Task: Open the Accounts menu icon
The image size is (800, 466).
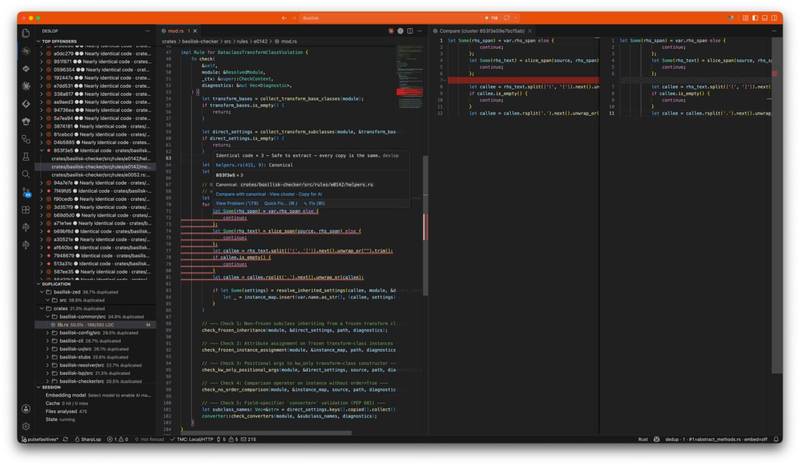Action: (x=26, y=409)
